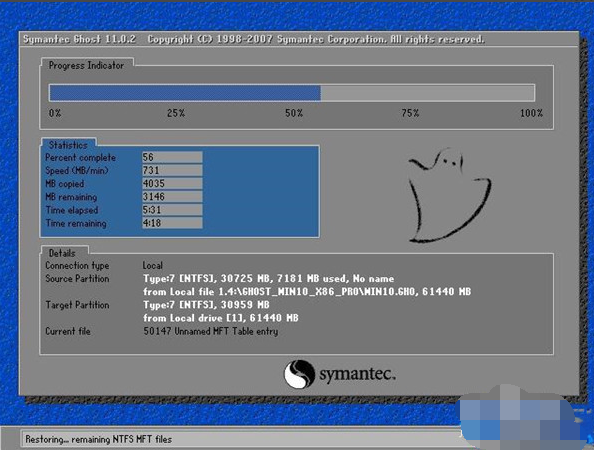The height and width of the screenshot is (450, 594).
Task: Click the Symantec wordmark text
Action: [358, 374]
